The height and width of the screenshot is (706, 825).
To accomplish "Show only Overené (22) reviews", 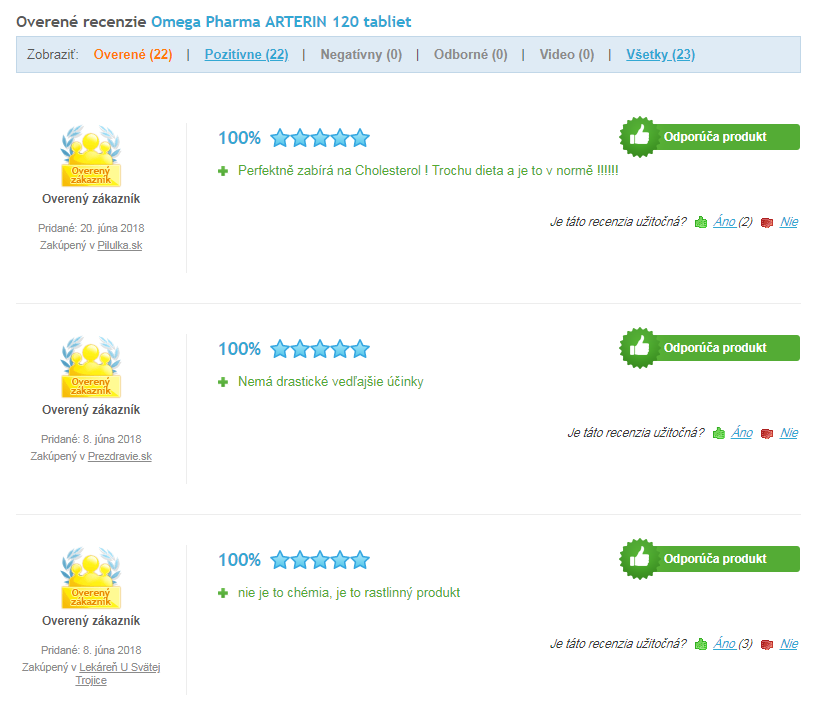I will click(x=133, y=55).
